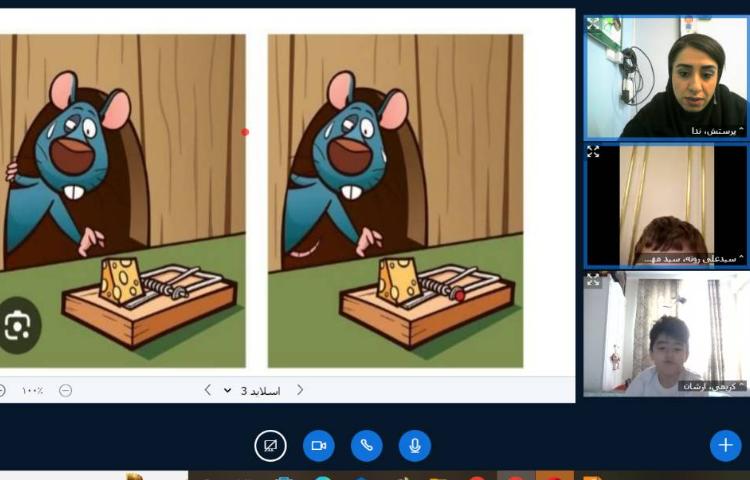Click the right mouse trap picture
The height and width of the screenshot is (480, 750).
tap(395, 200)
